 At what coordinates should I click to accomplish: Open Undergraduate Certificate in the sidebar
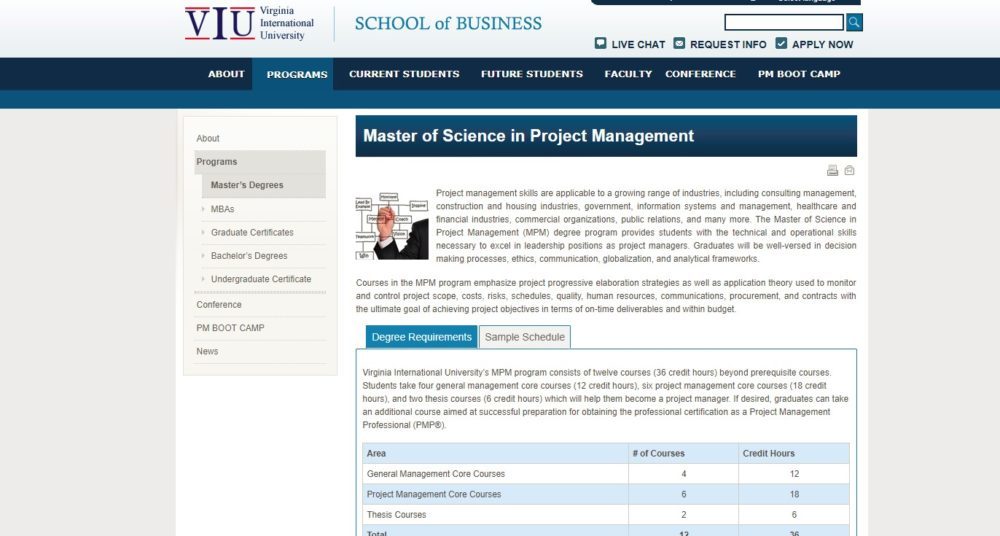click(x=260, y=279)
